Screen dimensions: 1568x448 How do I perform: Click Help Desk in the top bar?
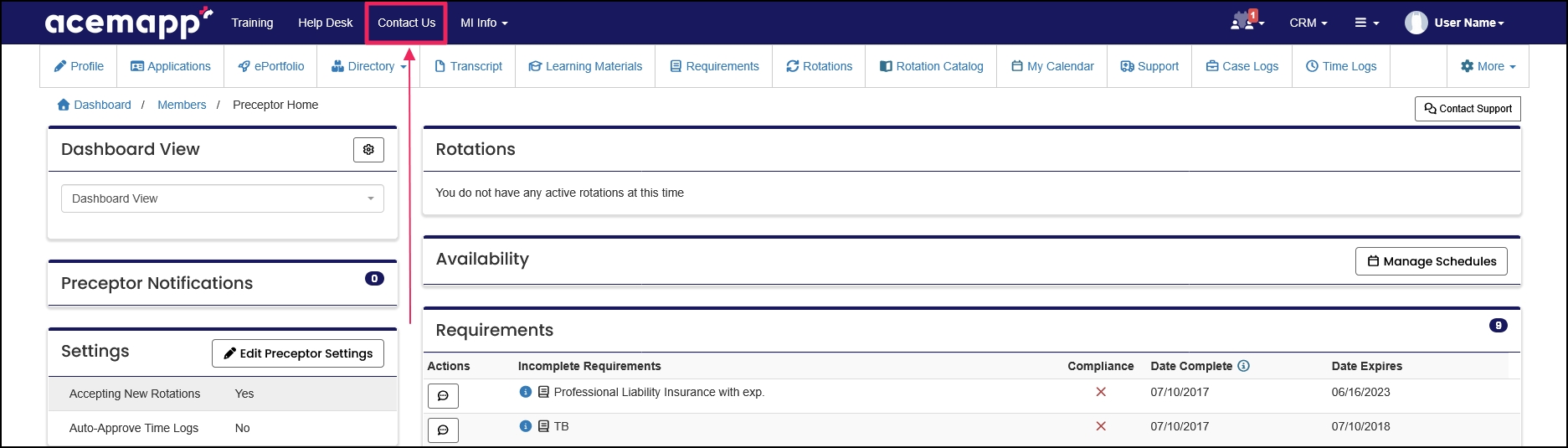point(325,23)
